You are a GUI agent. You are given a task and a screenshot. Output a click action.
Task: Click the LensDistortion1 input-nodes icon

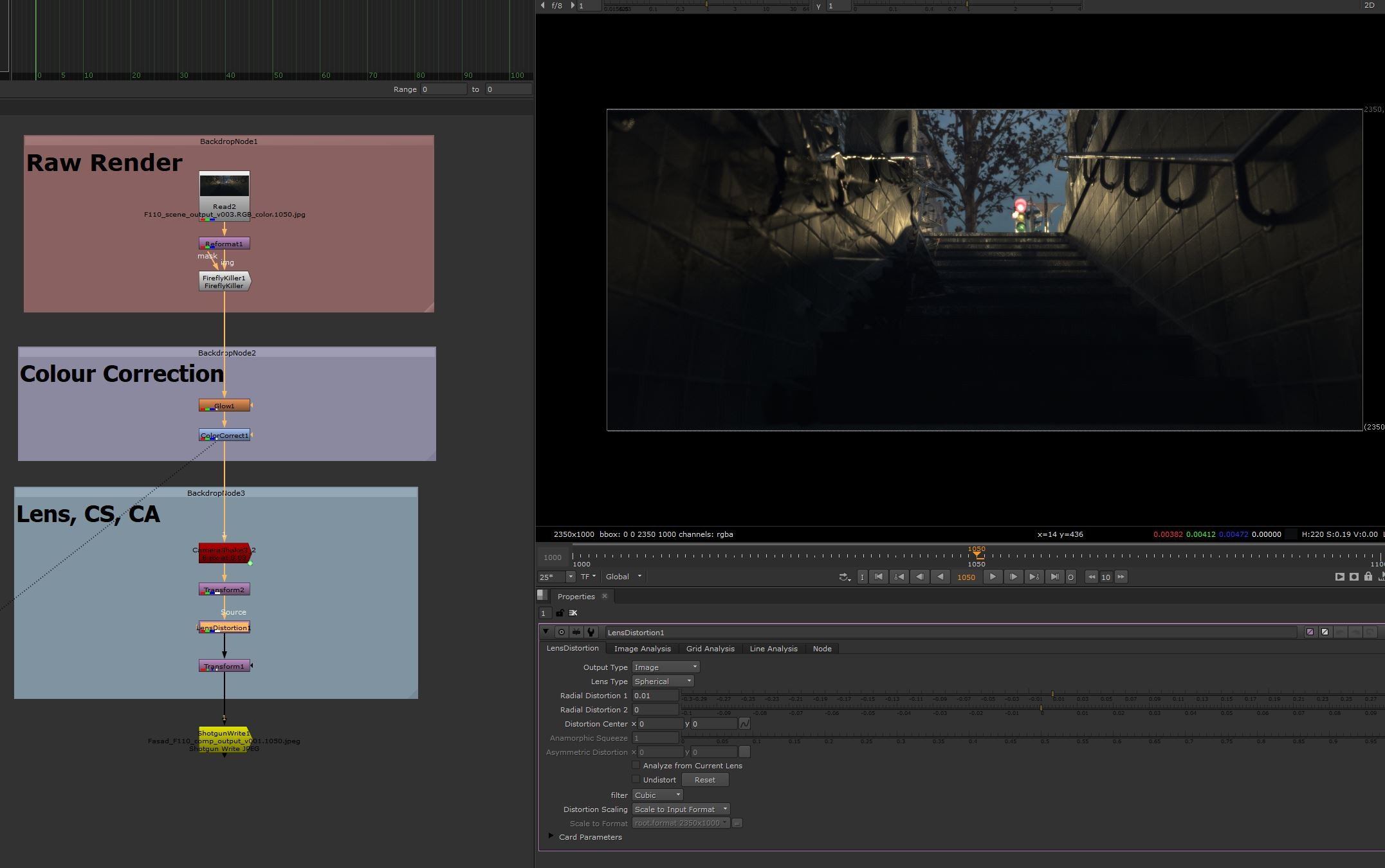click(576, 632)
